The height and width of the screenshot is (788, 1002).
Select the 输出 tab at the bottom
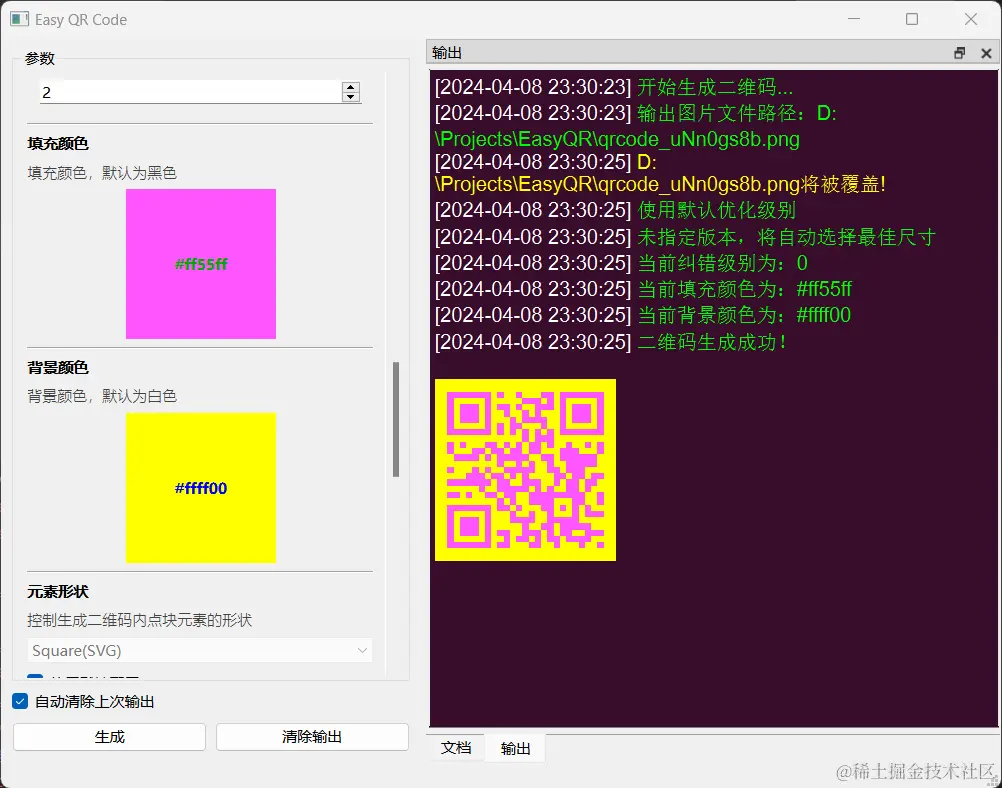click(515, 748)
